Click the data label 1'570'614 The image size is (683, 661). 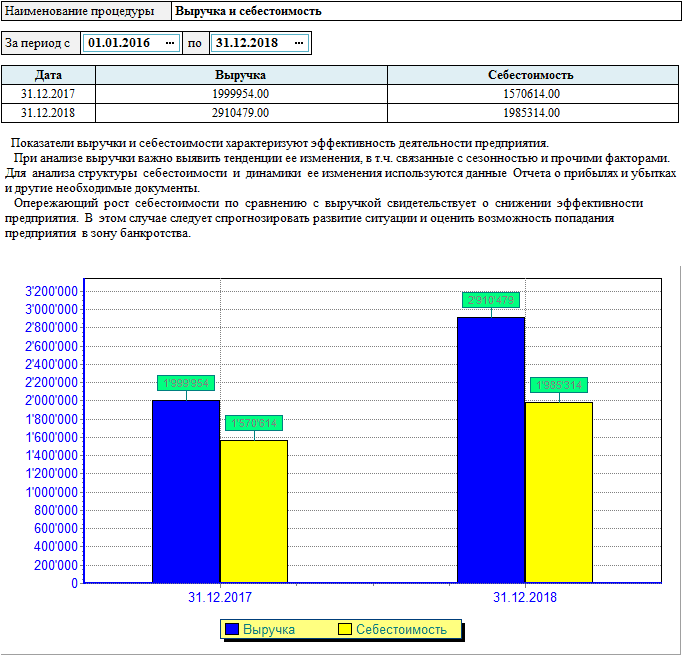coord(254,423)
